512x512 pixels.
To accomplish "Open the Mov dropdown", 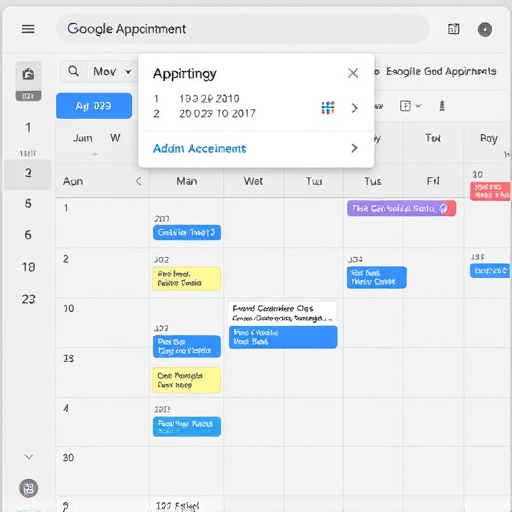I will pos(112,71).
